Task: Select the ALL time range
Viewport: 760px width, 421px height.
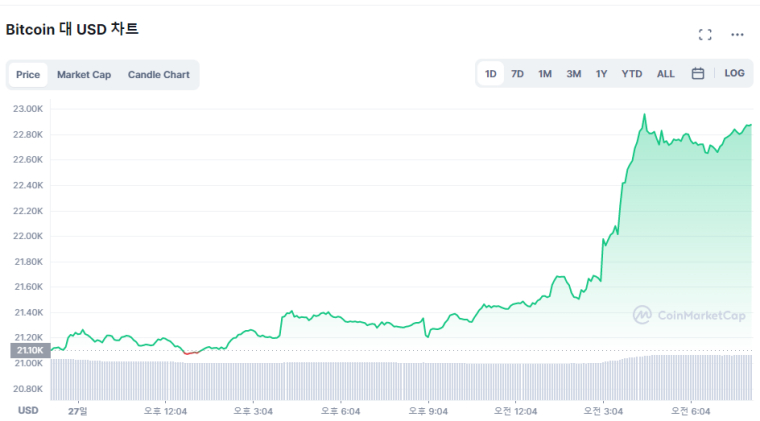Action: pos(666,74)
